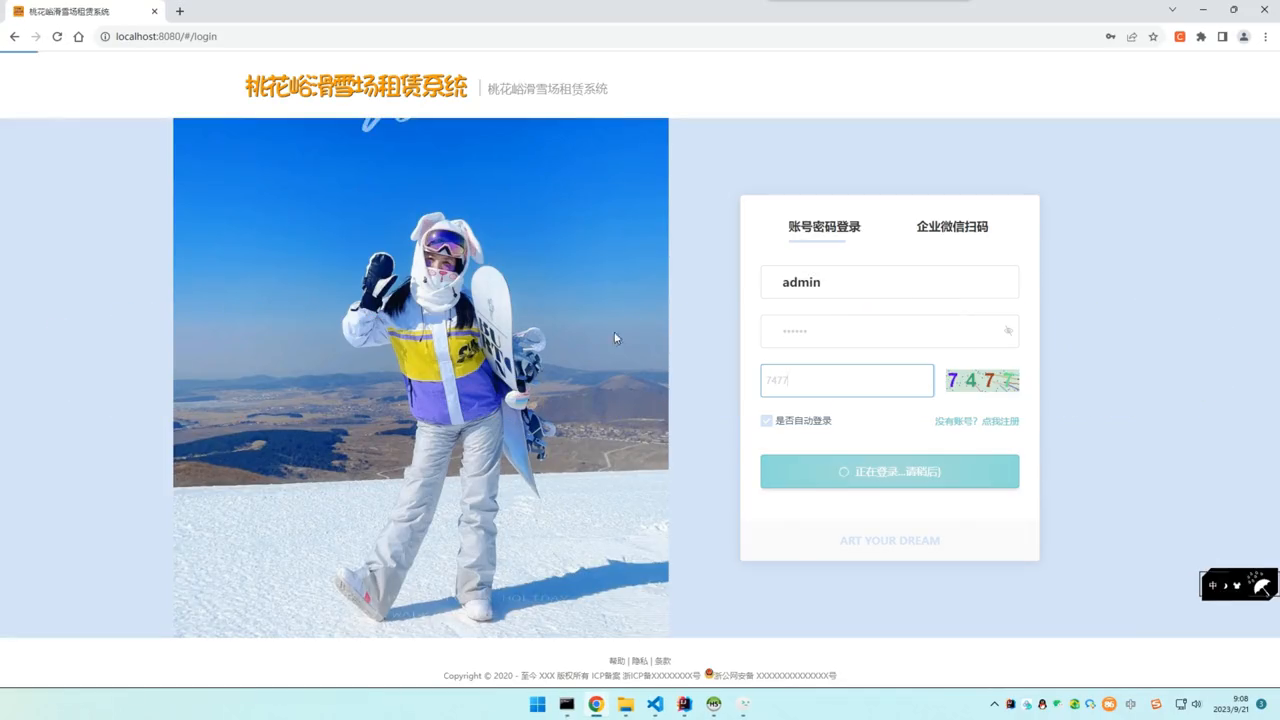Toggle the 是否自动登录 checkbox

pyautogui.click(x=767, y=421)
